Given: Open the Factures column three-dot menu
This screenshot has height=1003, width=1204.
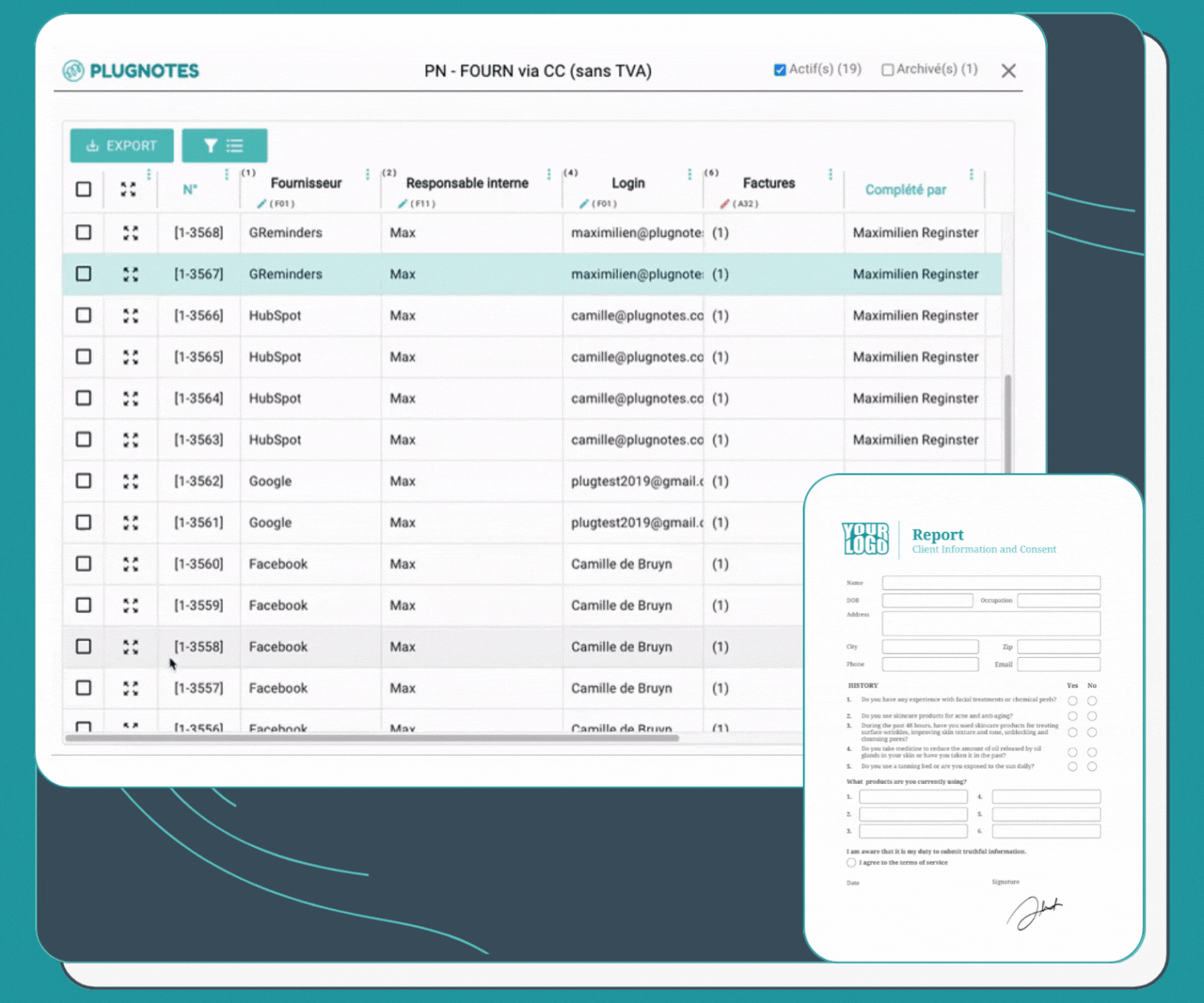Looking at the screenshot, I should pyautogui.click(x=830, y=173).
